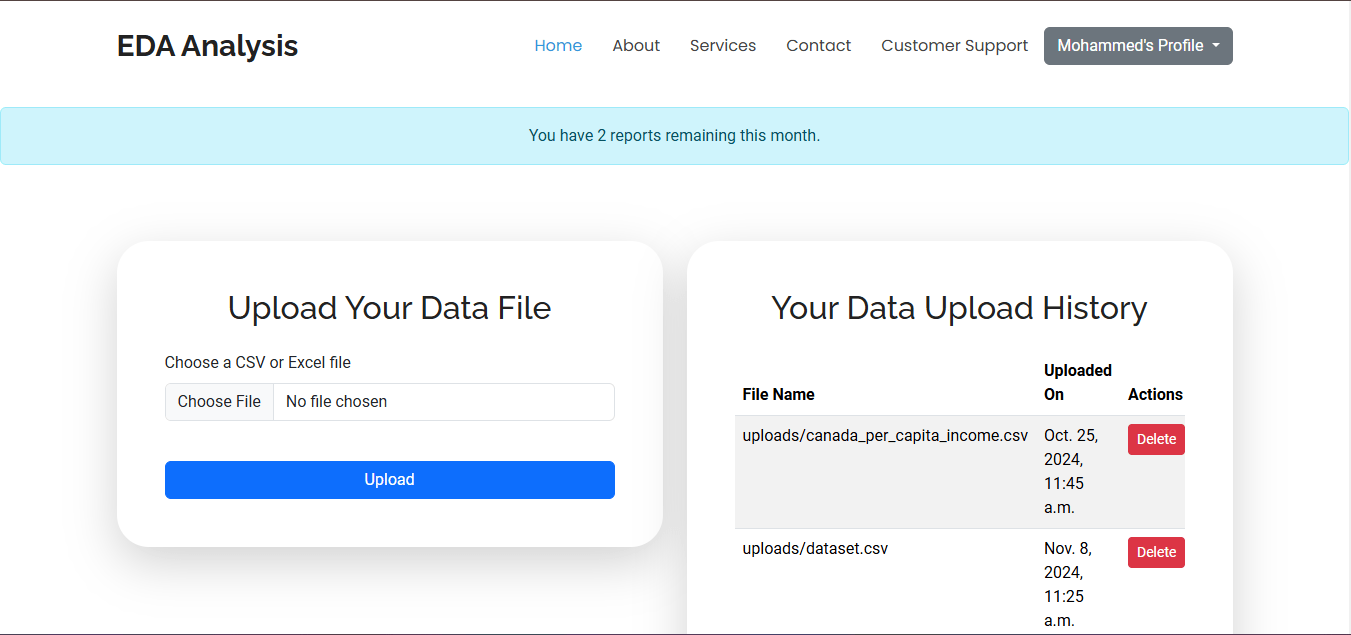The height and width of the screenshot is (635, 1351).
Task: Click the Choose File button
Action: pyautogui.click(x=219, y=402)
